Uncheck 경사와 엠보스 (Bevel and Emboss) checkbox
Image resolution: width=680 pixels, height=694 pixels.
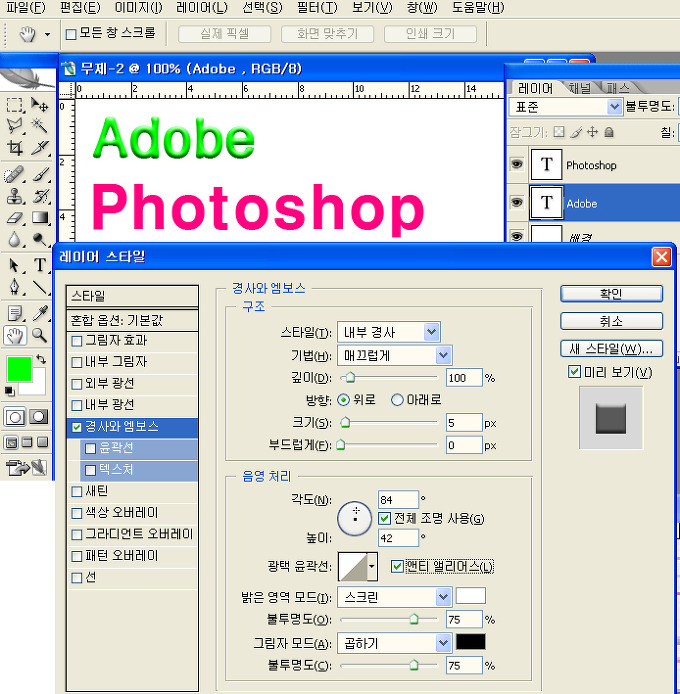[77, 427]
